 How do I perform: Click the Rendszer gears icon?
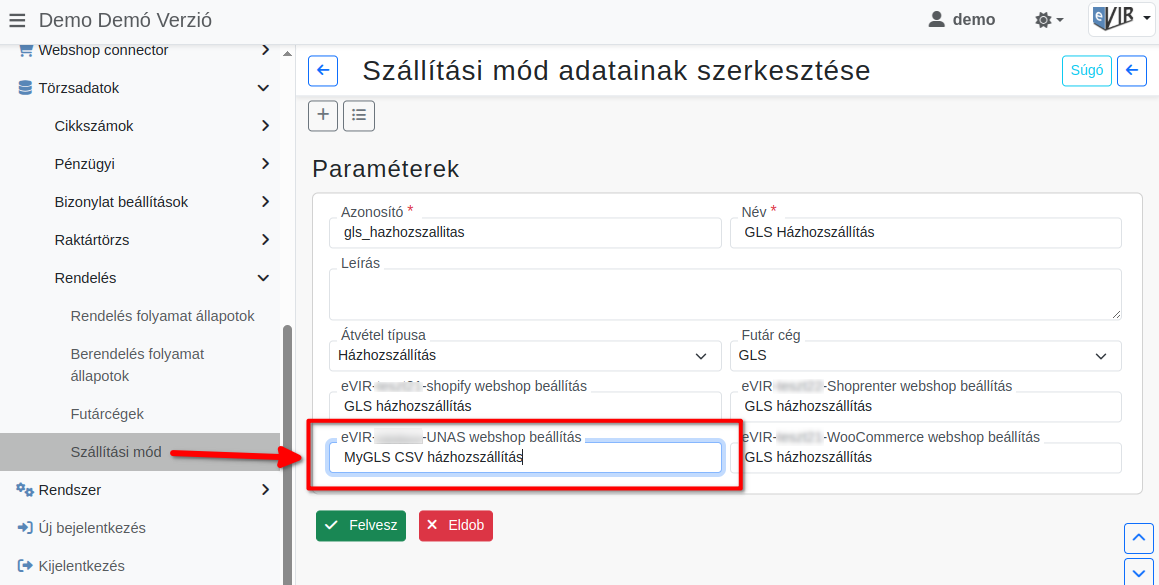25,490
